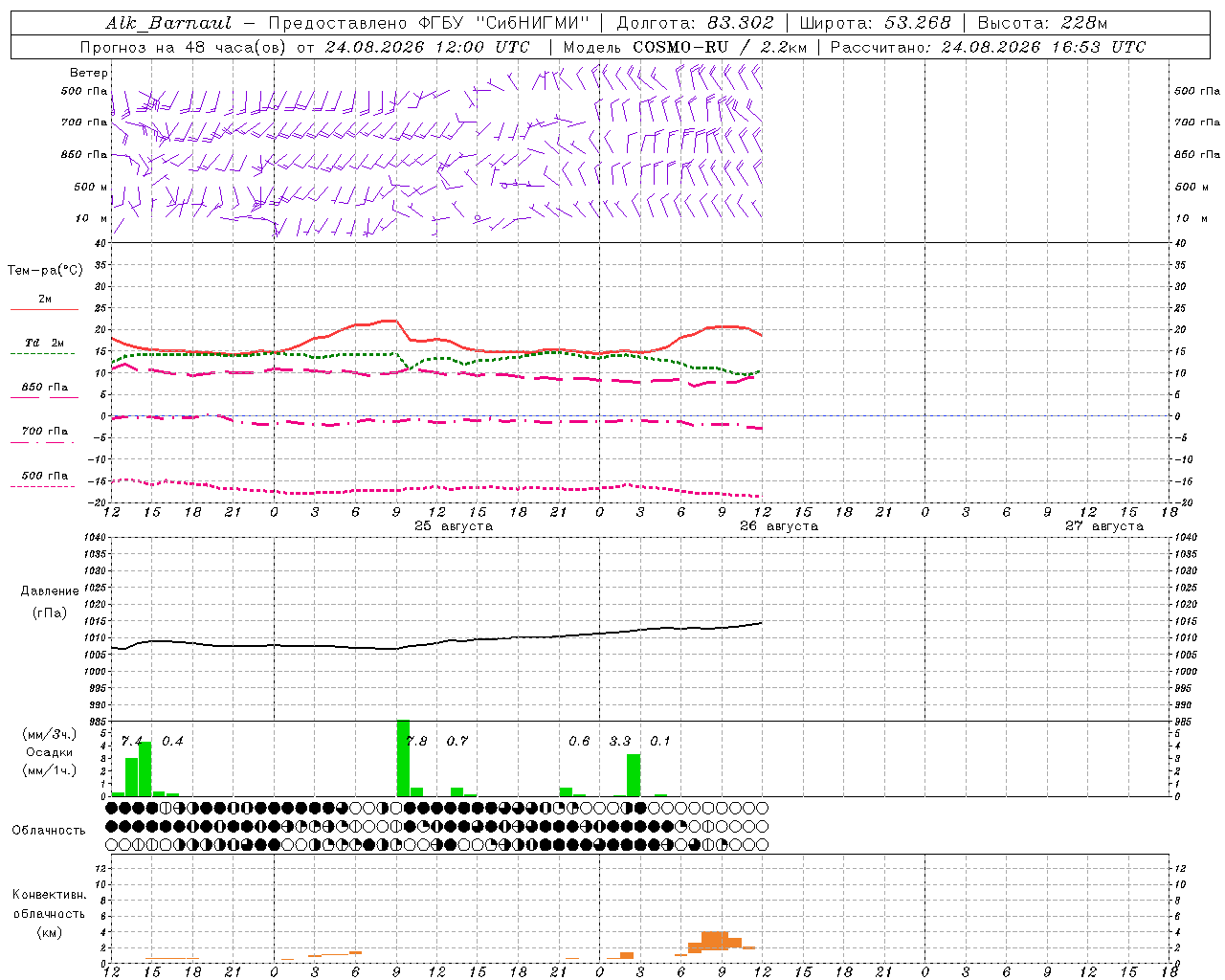Image resolution: width=1225 pixels, height=980 pixels.
Task: Select the 27 августа date label
Action: (x=1104, y=526)
